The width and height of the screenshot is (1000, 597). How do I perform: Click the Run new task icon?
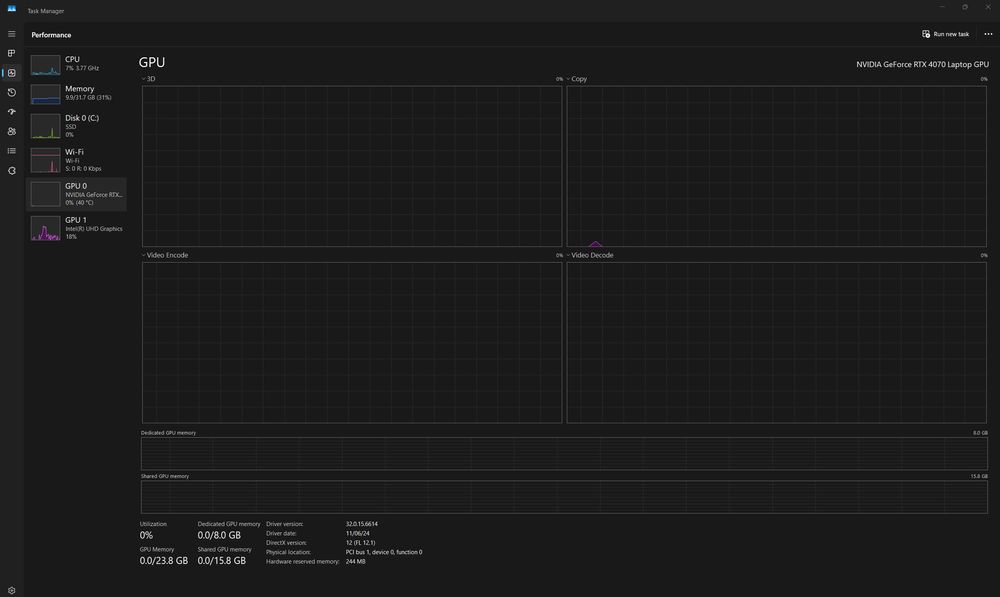[926, 34]
